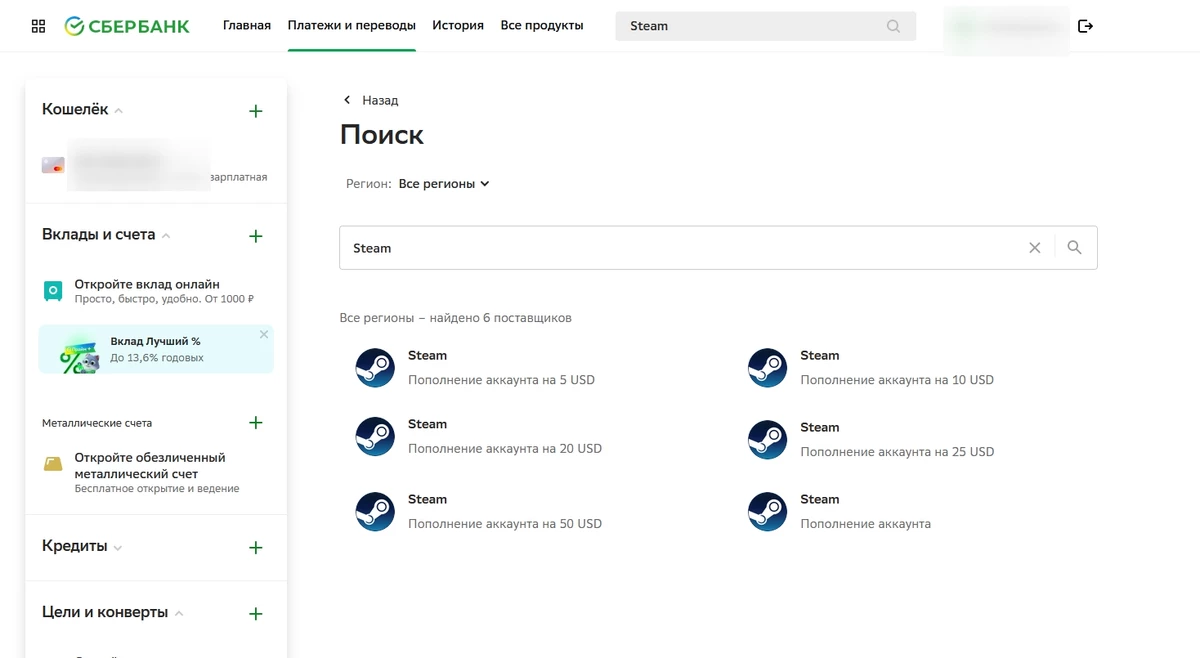Open the История tab

(x=458, y=26)
